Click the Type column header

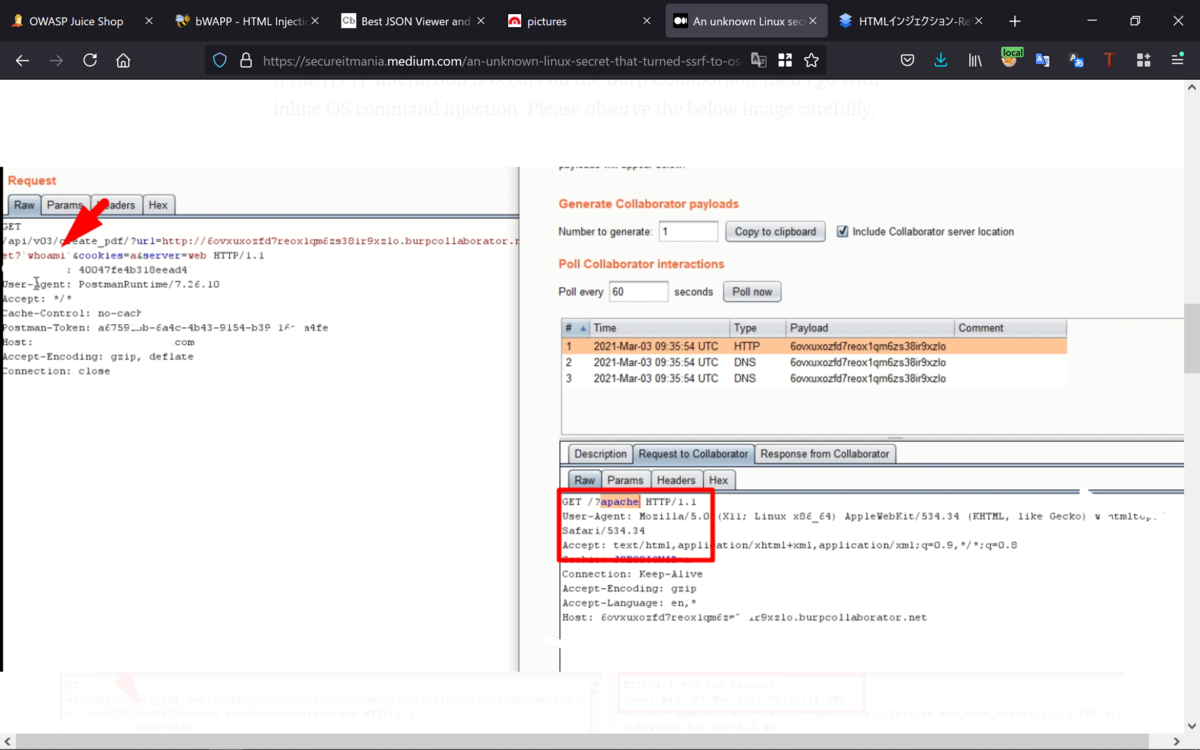coord(757,328)
